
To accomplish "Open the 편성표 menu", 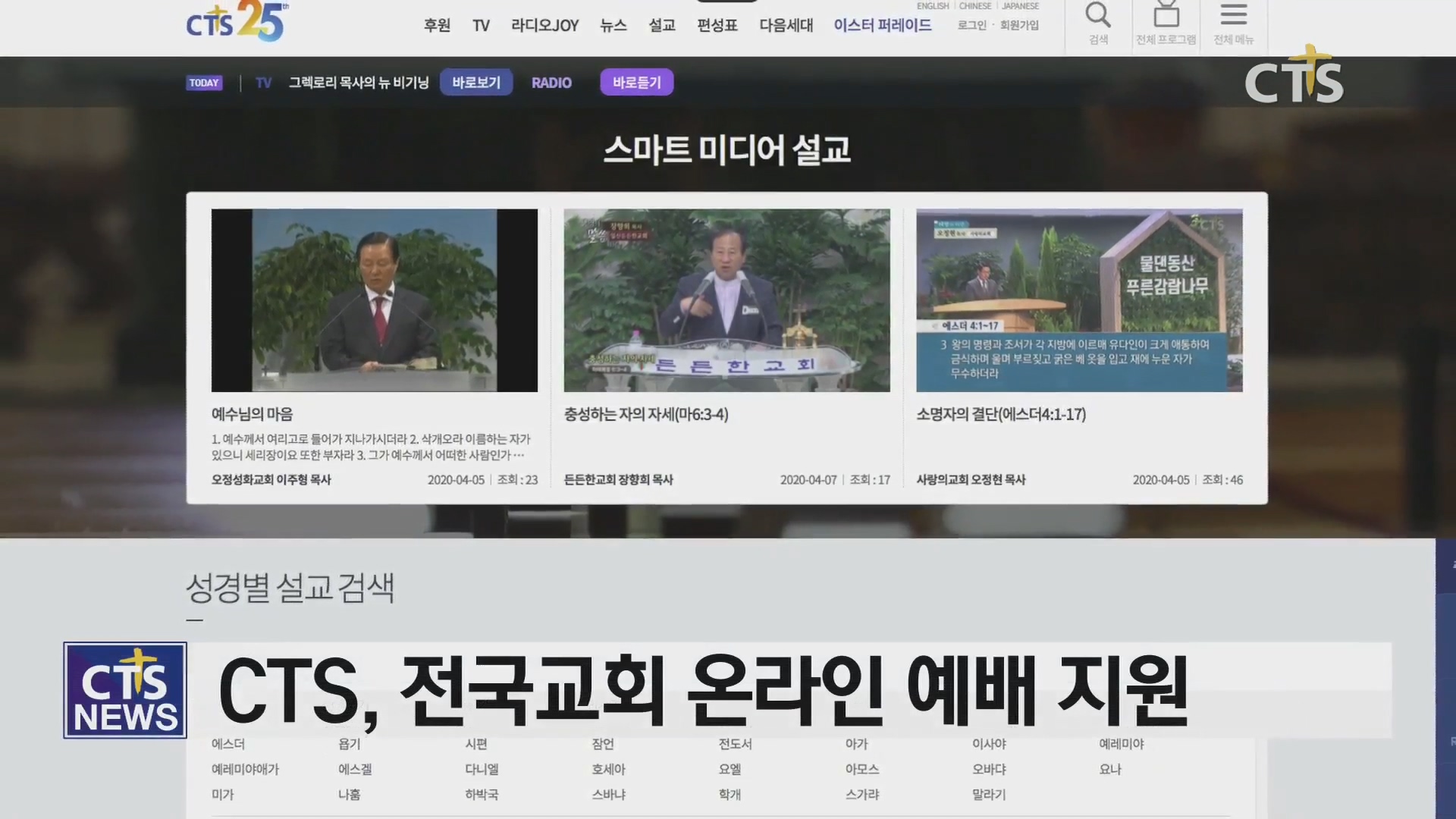I will click(x=717, y=25).
